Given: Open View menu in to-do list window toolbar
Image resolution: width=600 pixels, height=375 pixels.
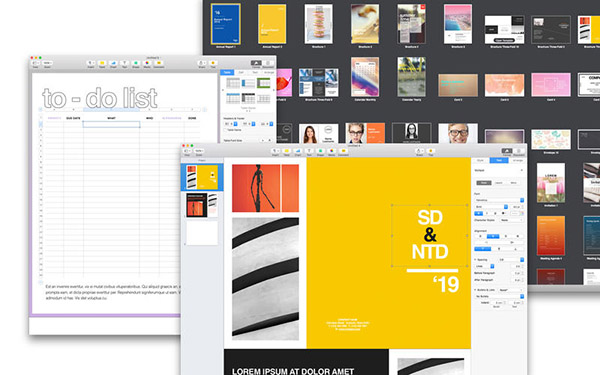Looking at the screenshot, I should tap(35, 63).
